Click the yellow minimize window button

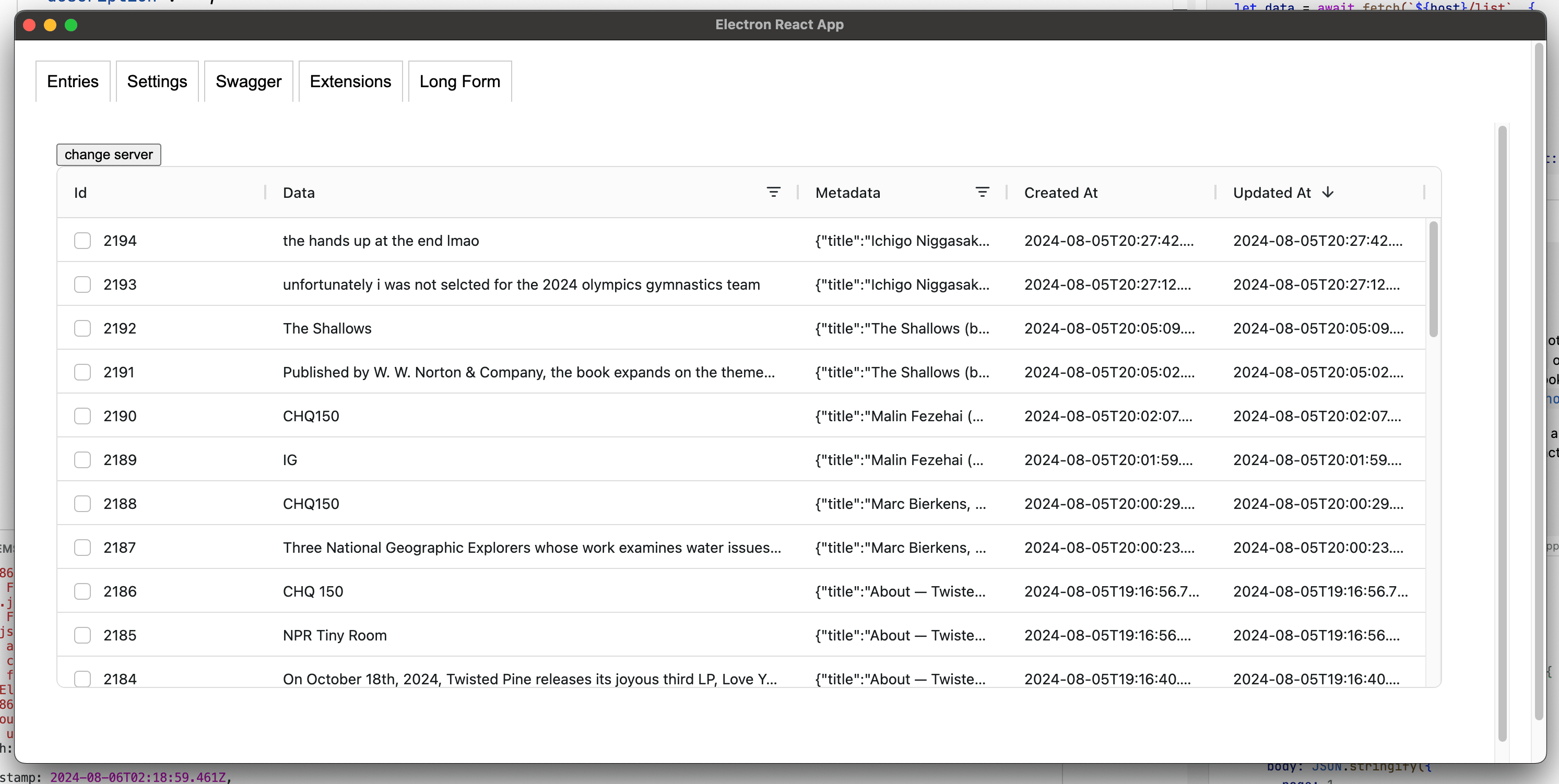(50, 25)
